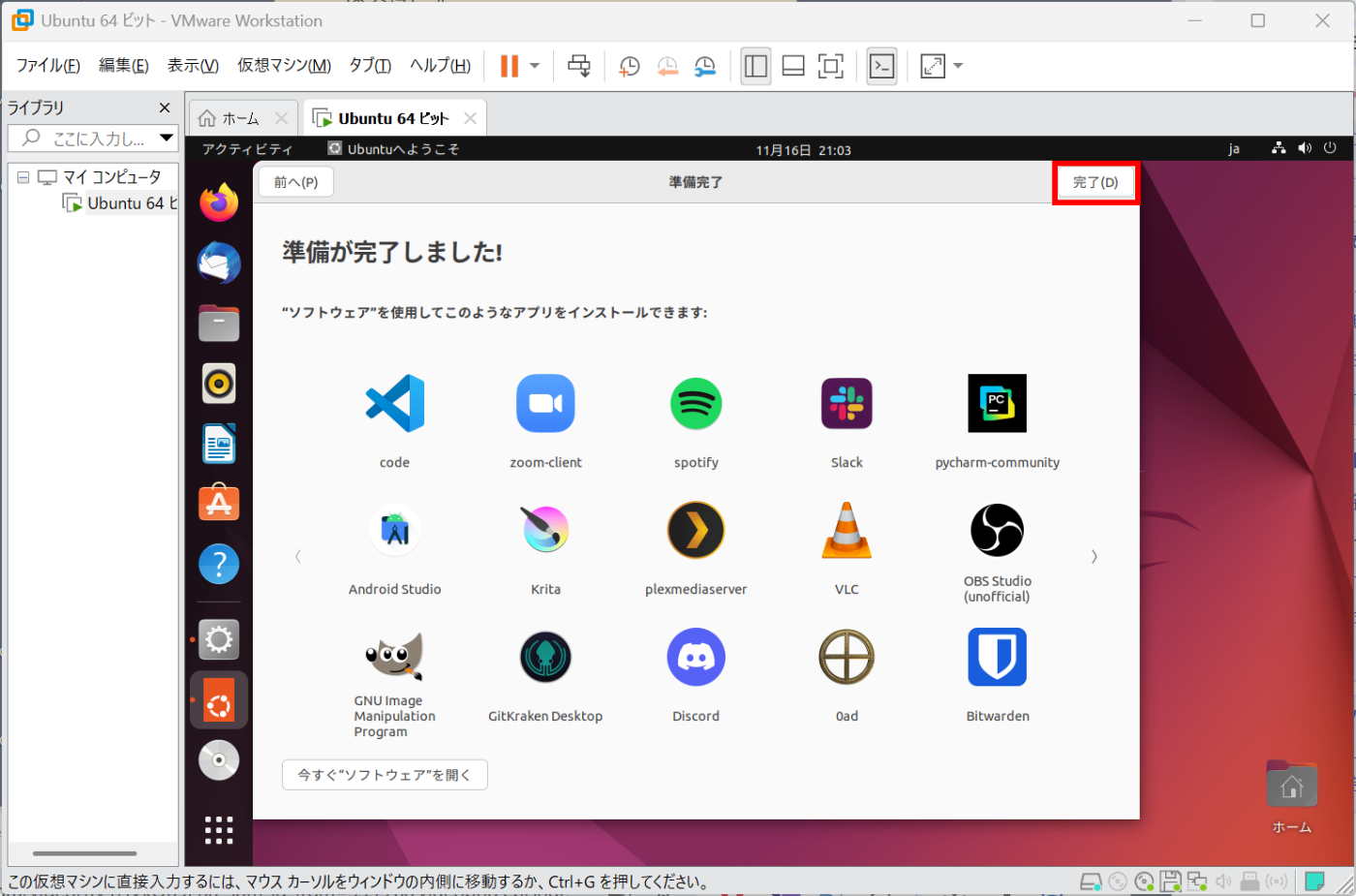Viewport: 1356px width, 896px height.
Task: Open the console view icon
Action: 881,66
